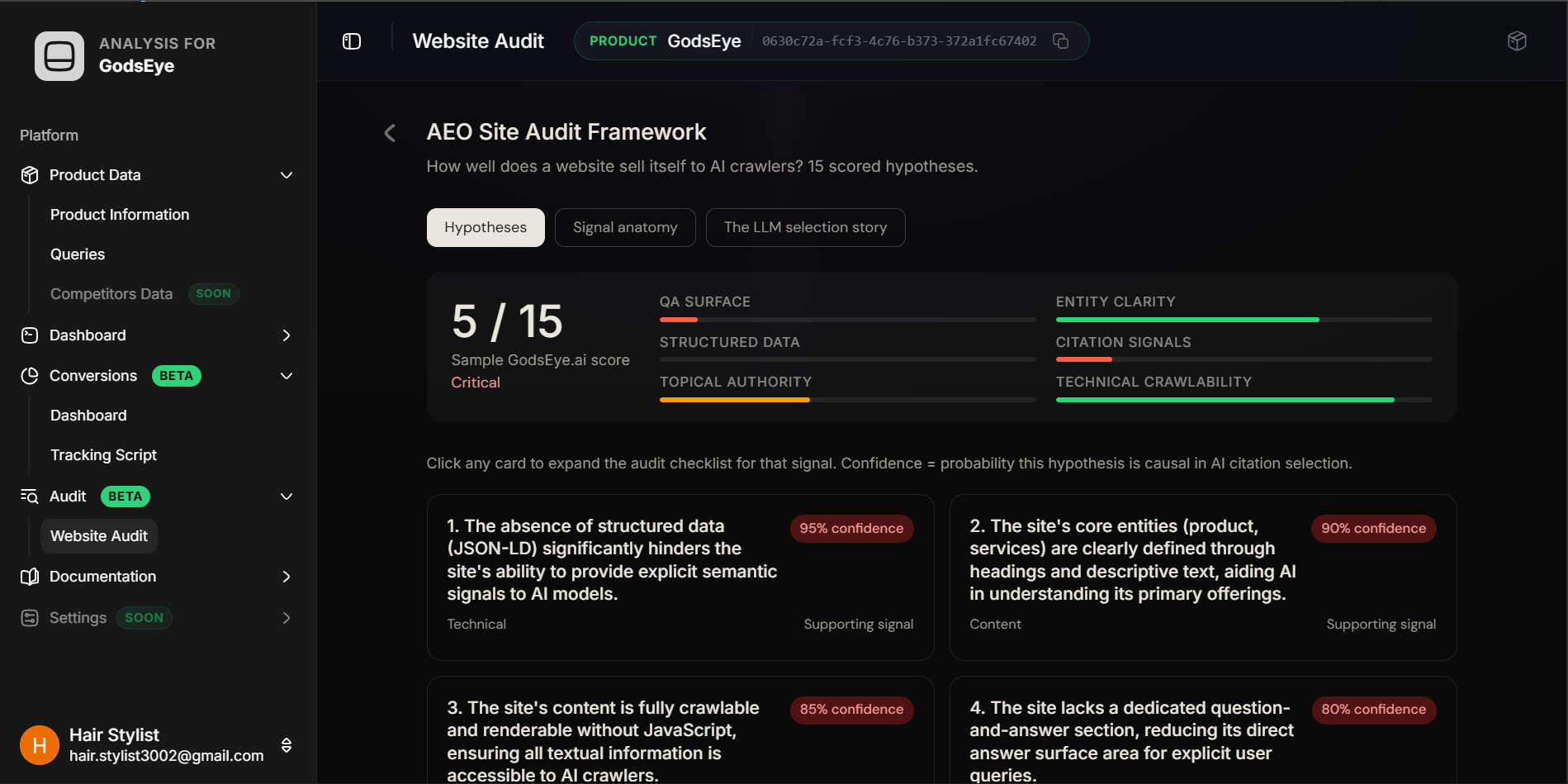Select the Product Data cube icon

tap(29, 175)
